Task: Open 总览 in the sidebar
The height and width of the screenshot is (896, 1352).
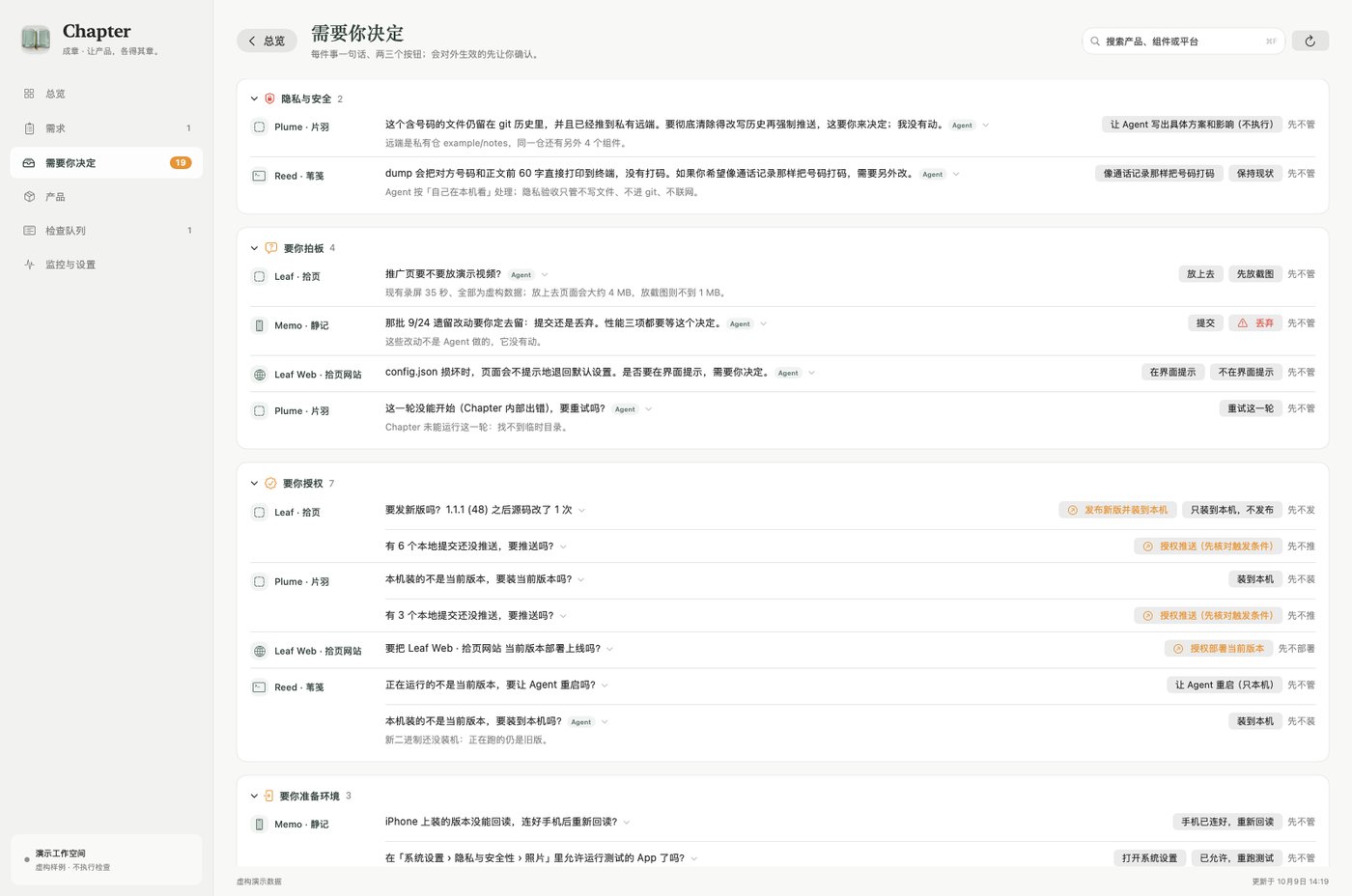Action: pos(106,94)
